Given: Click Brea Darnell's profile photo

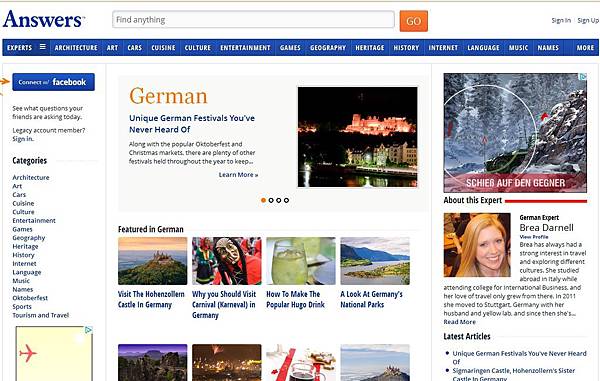Looking at the screenshot, I should pos(477,245).
